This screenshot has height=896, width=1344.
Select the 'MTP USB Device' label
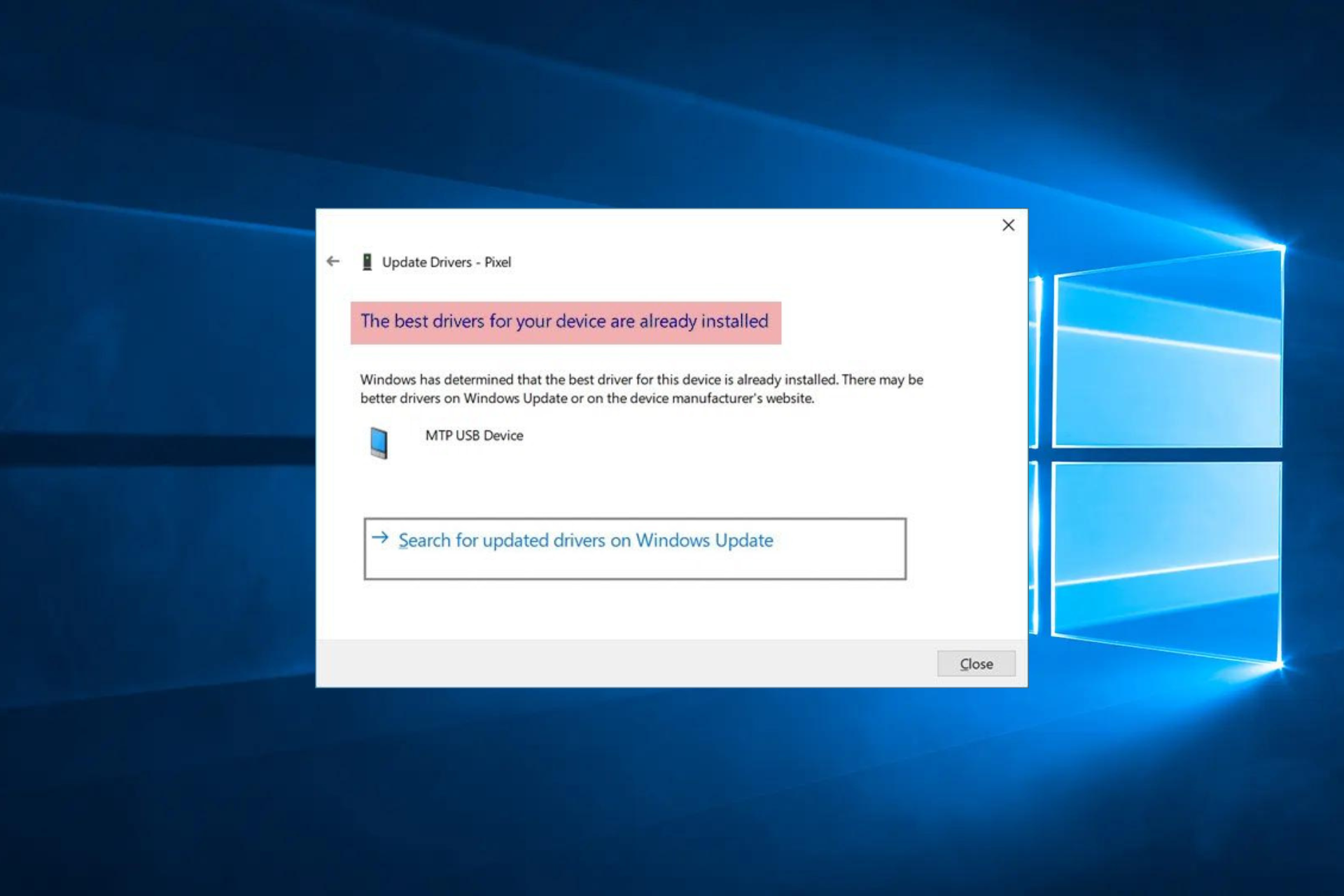click(474, 435)
